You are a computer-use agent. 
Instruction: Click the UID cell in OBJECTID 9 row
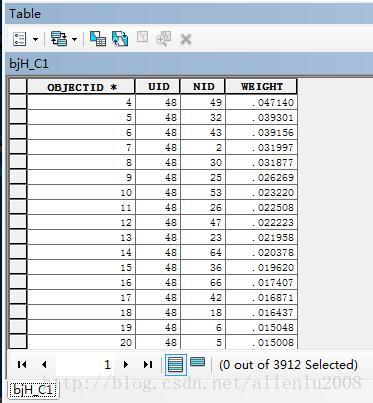click(x=158, y=177)
